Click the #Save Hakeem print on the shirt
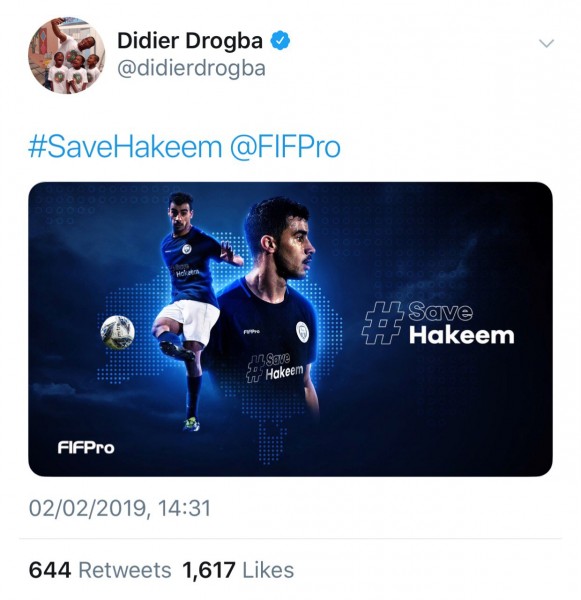 [x=274, y=368]
